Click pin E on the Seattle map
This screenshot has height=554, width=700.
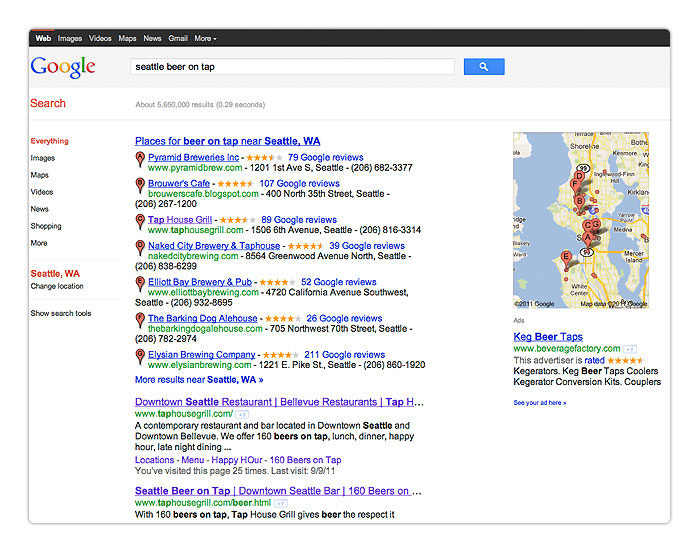566,260
